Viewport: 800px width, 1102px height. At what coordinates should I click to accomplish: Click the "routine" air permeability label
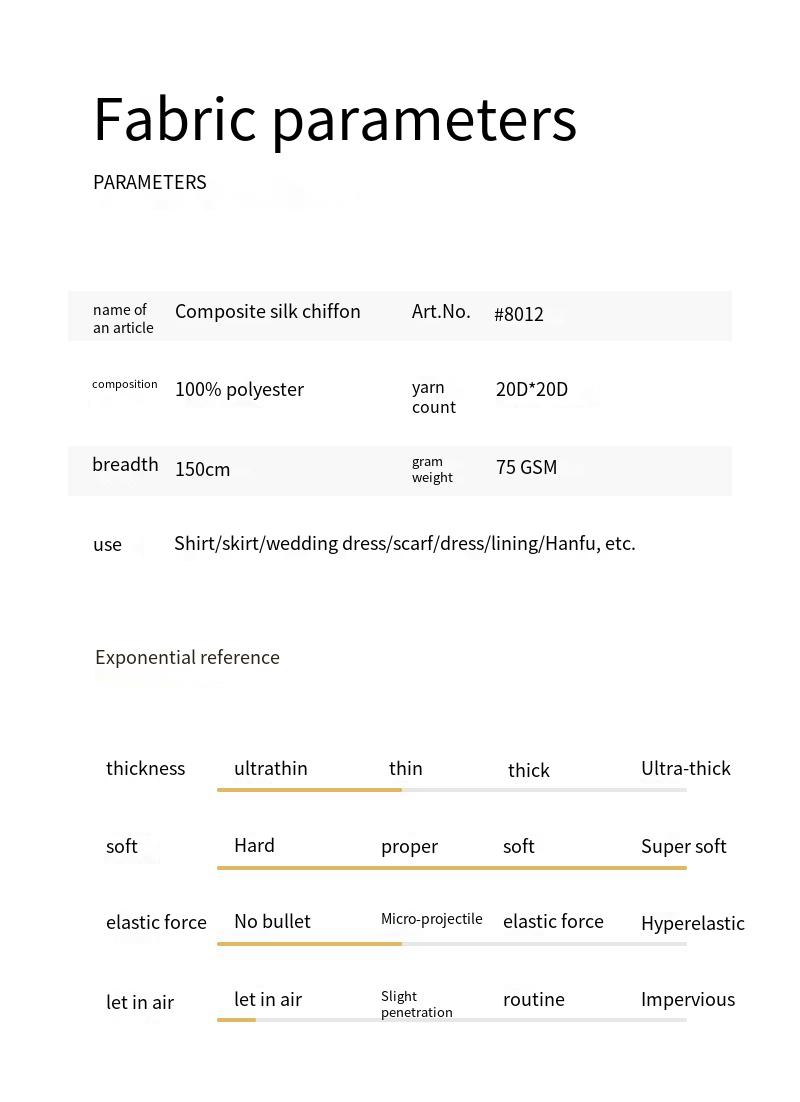(533, 999)
